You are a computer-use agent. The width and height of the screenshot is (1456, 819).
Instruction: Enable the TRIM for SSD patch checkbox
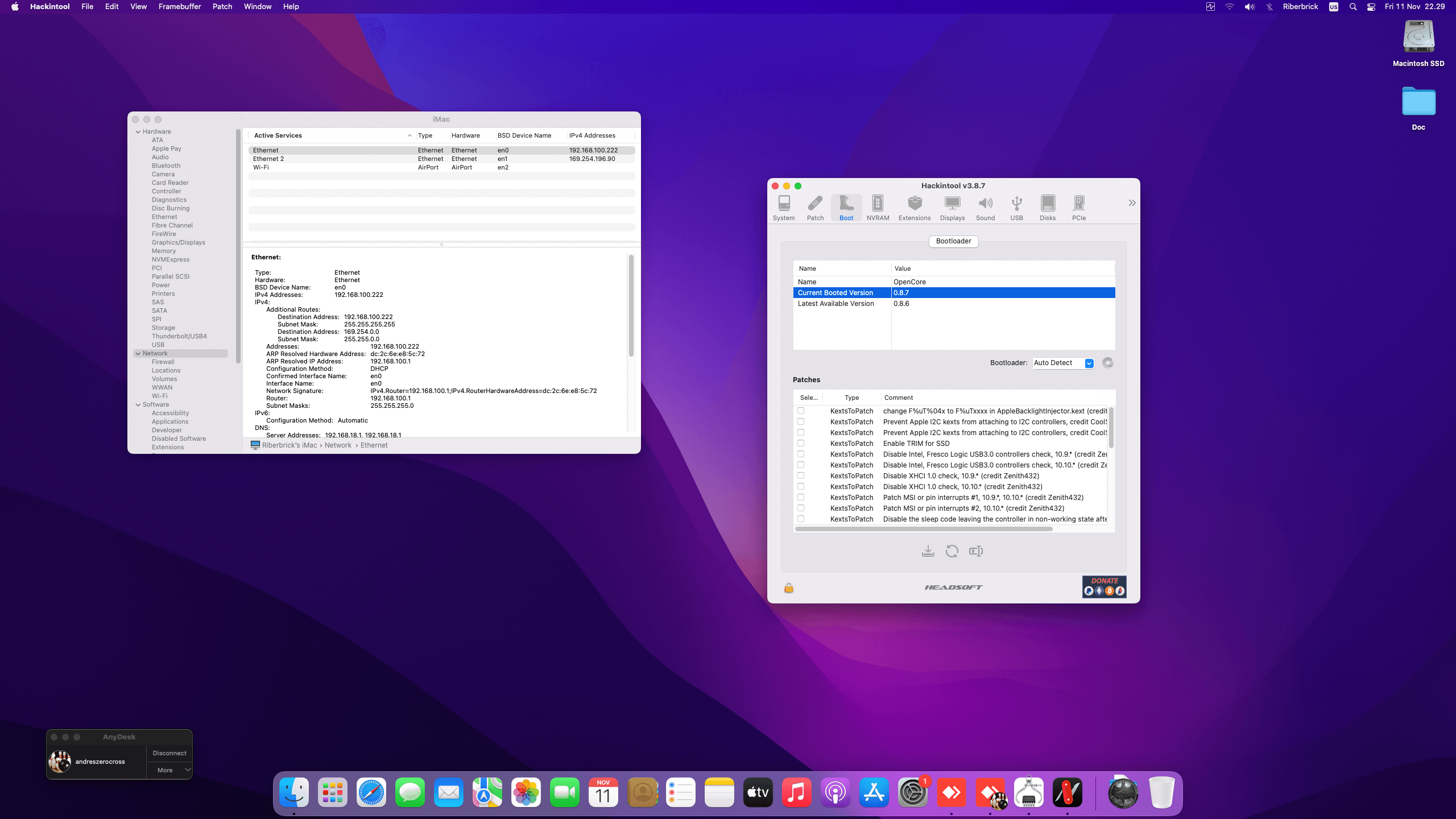click(801, 443)
